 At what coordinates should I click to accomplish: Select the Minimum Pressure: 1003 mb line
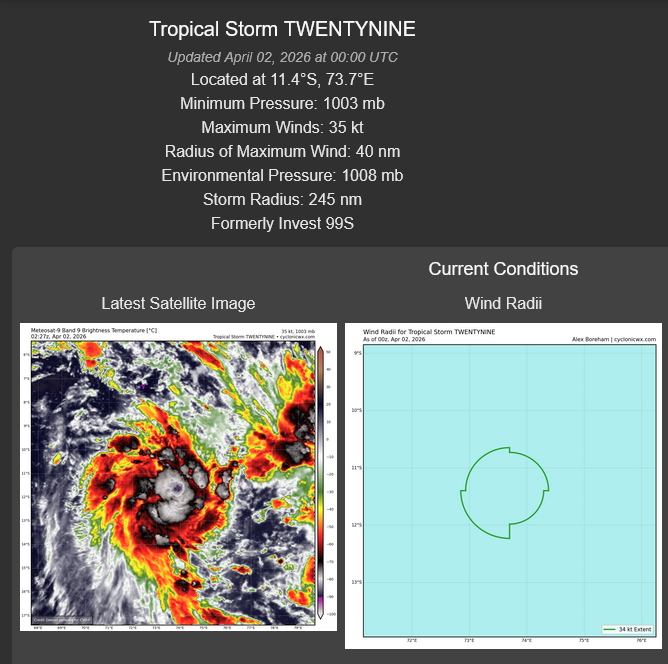point(282,103)
